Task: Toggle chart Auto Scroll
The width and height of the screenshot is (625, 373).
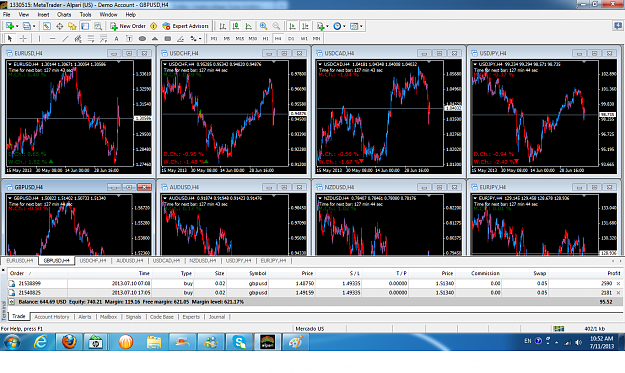Action: coord(292,26)
